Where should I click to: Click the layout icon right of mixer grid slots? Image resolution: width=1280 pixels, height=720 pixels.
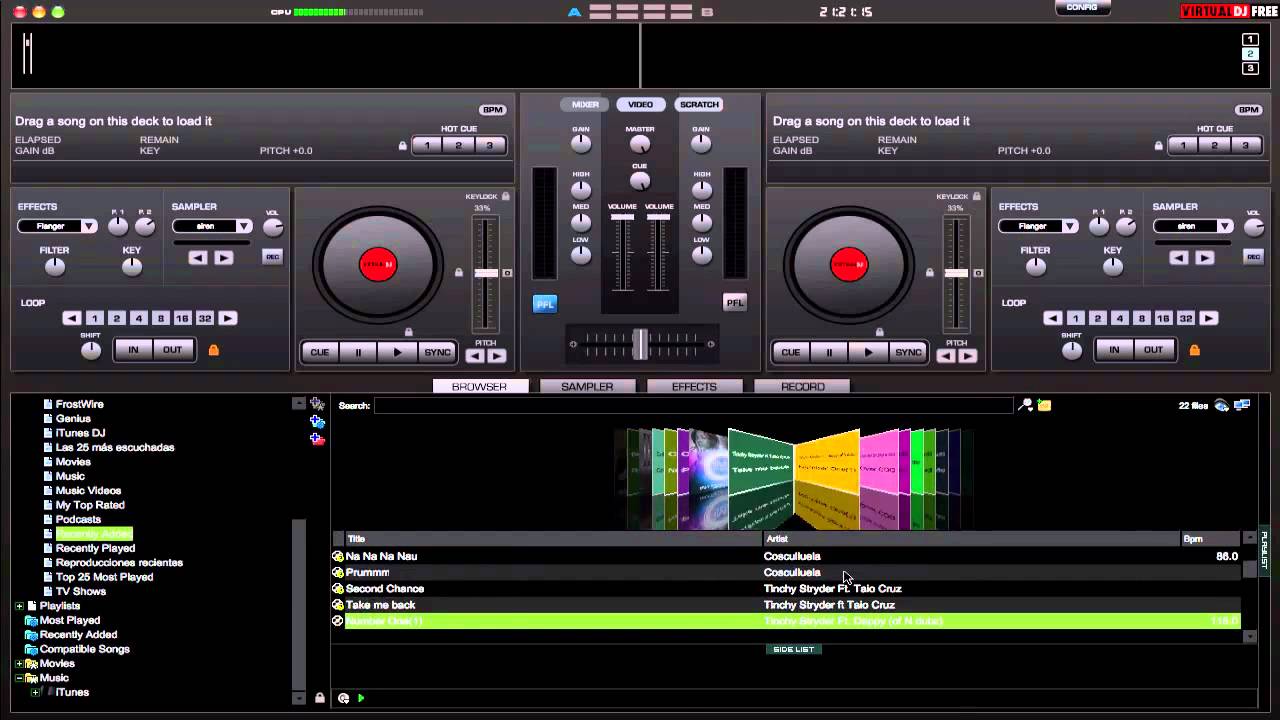click(707, 12)
